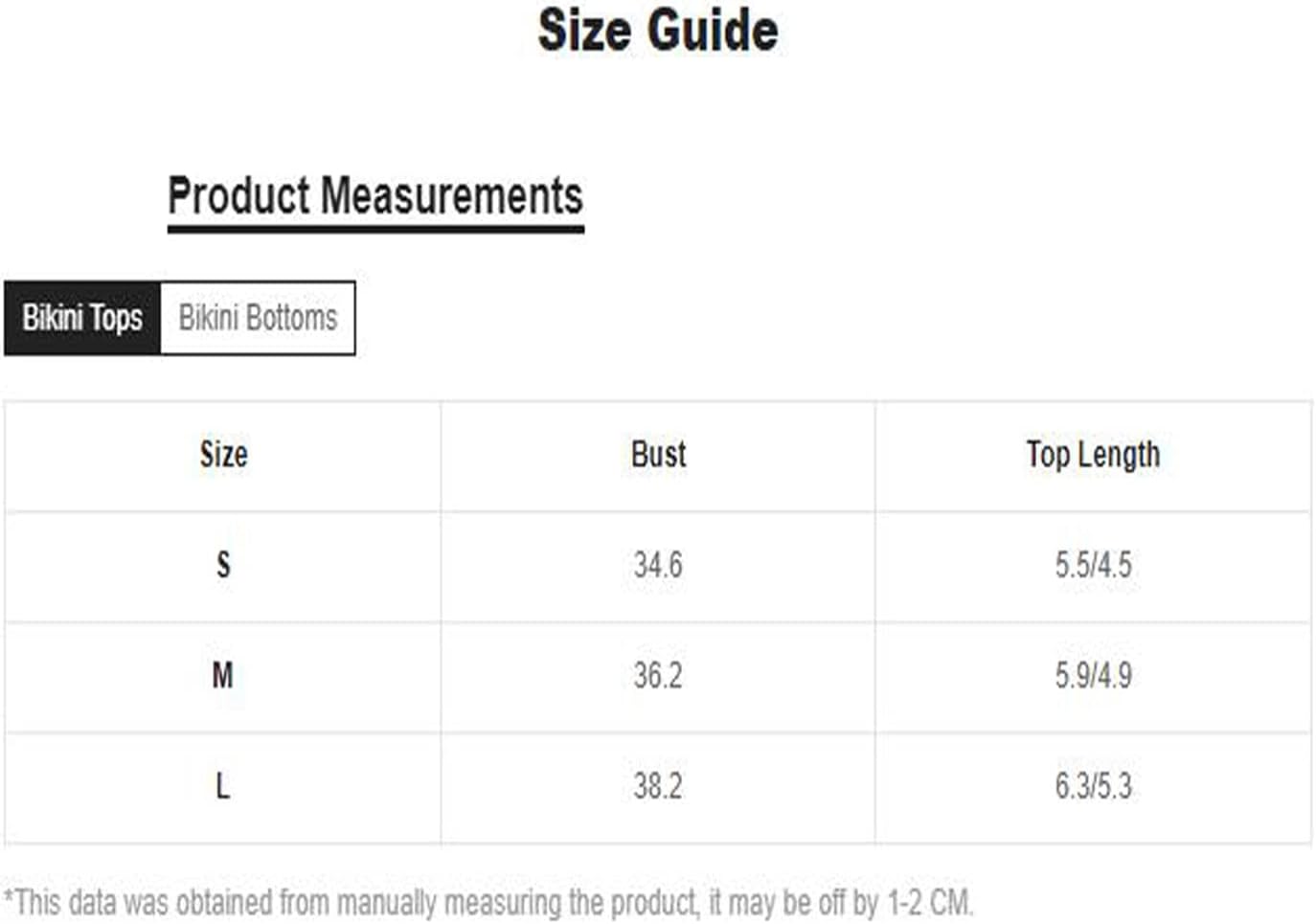Select the M size row label
The image size is (1316, 924).
[222, 676]
